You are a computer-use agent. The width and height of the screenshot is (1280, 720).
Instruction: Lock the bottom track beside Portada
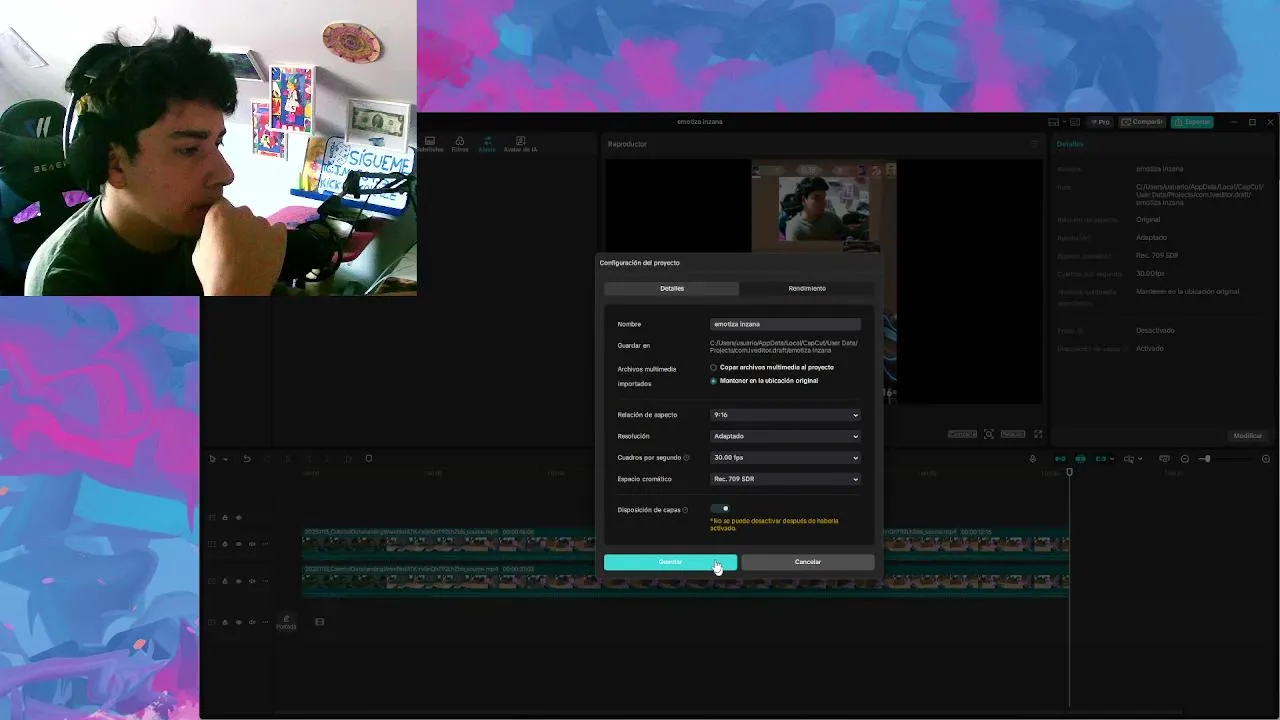click(x=225, y=622)
